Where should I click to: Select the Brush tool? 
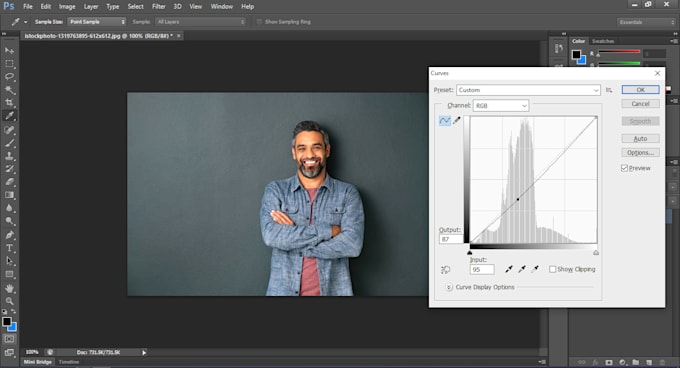9,143
